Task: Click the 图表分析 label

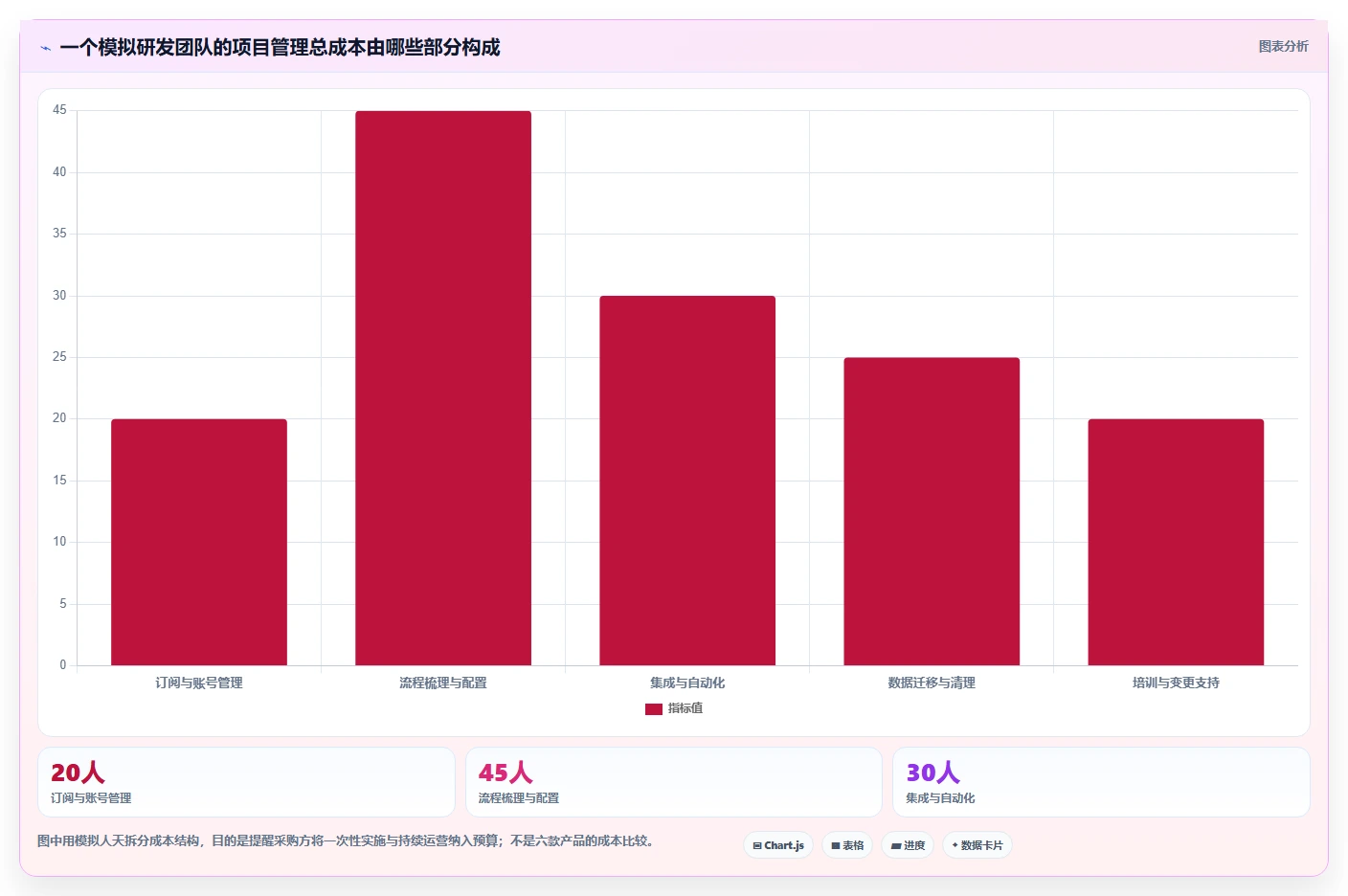Action: 1283,46
